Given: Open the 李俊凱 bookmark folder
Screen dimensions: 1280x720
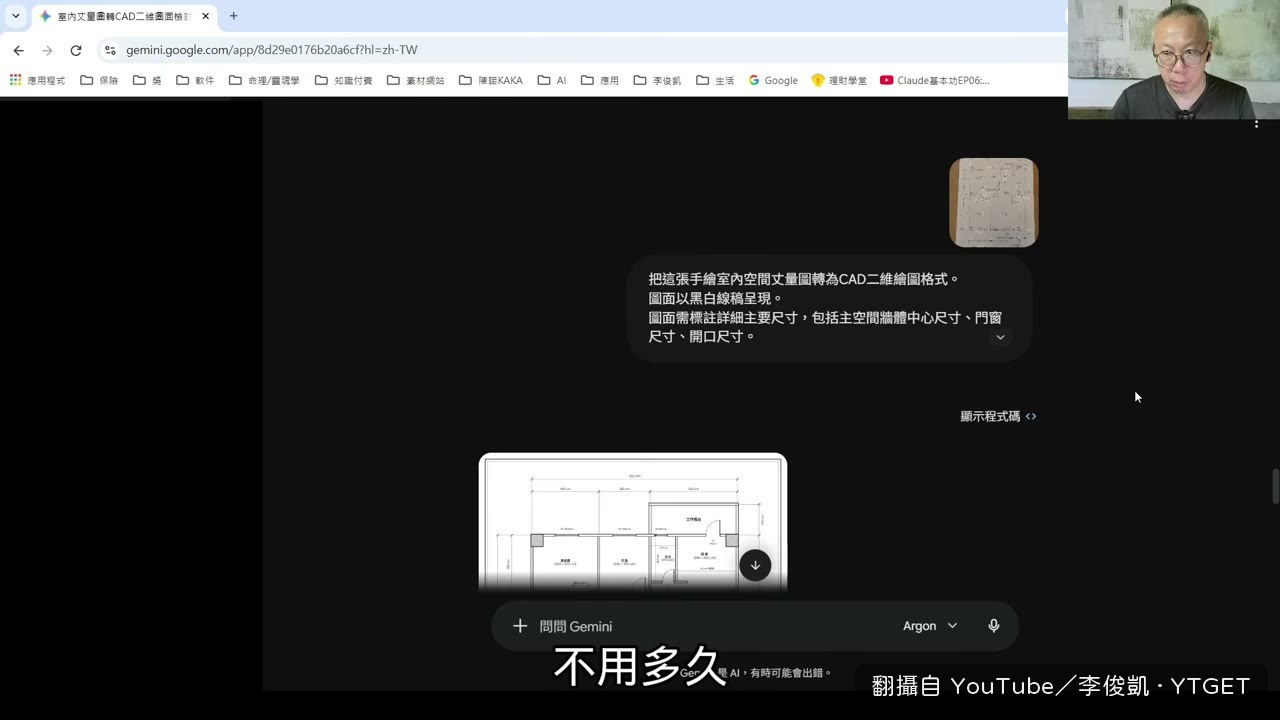Looking at the screenshot, I should pos(658,80).
